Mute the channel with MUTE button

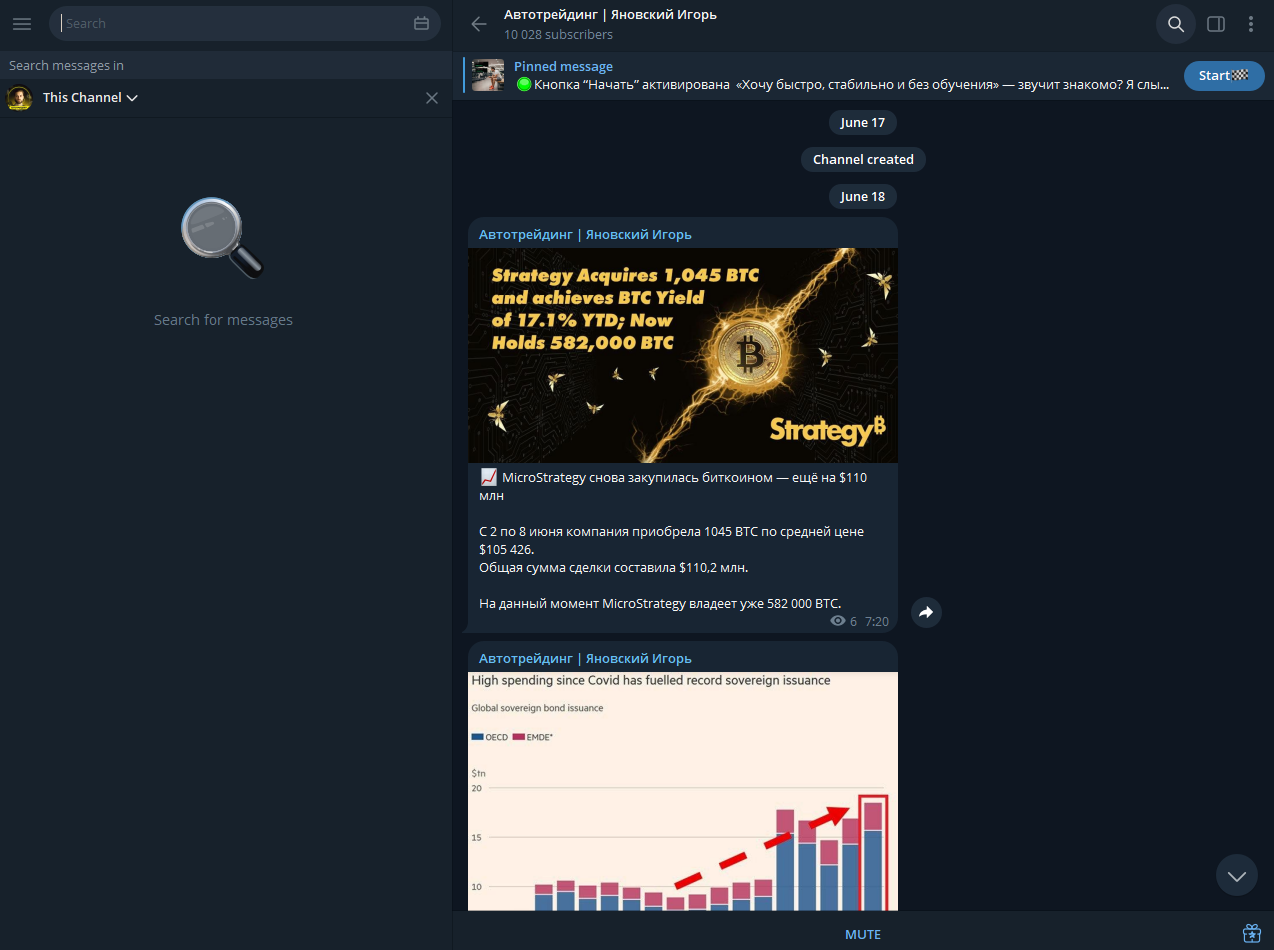tap(862, 934)
